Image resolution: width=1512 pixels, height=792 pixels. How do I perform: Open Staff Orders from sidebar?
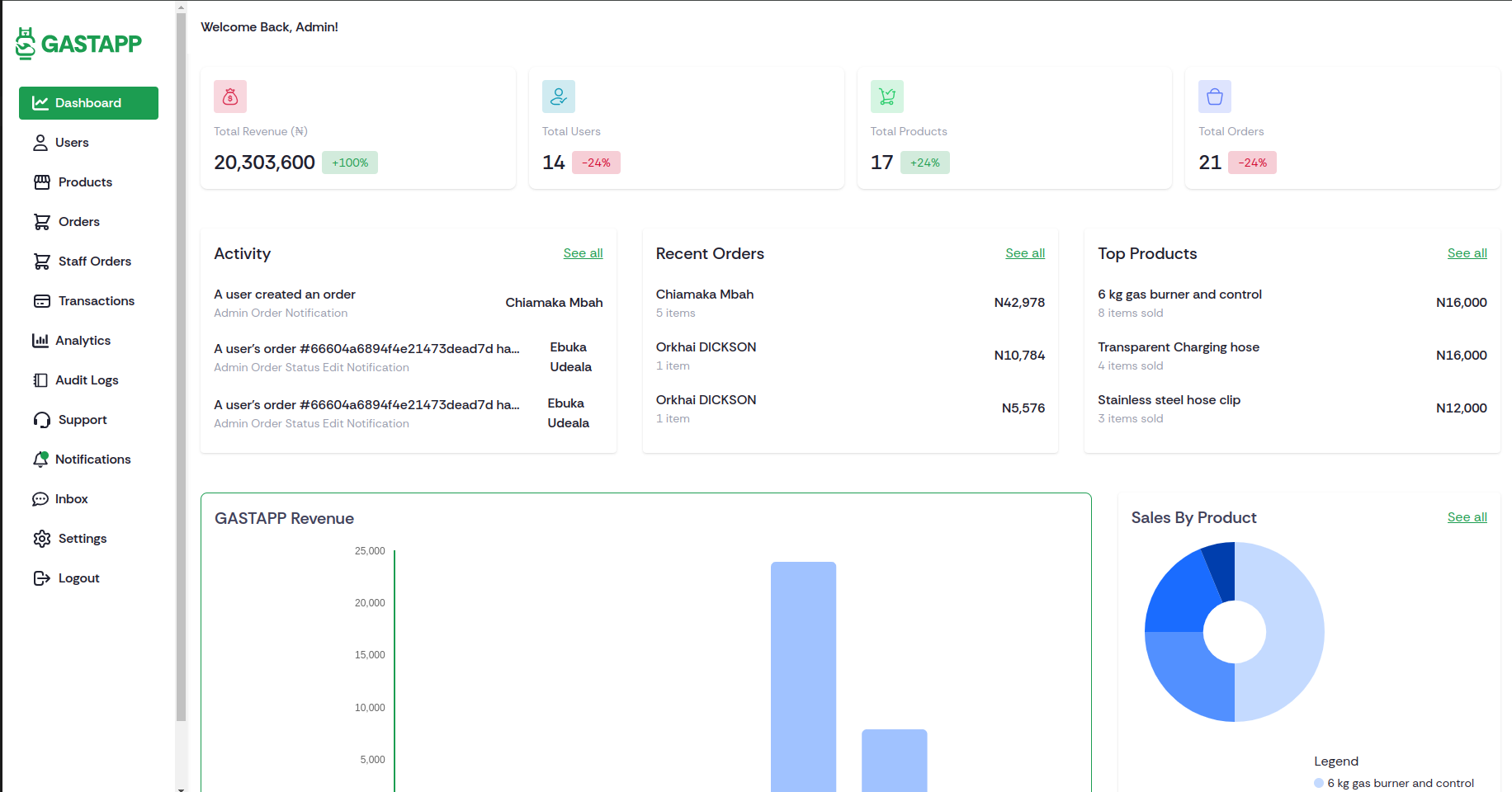coord(88,262)
